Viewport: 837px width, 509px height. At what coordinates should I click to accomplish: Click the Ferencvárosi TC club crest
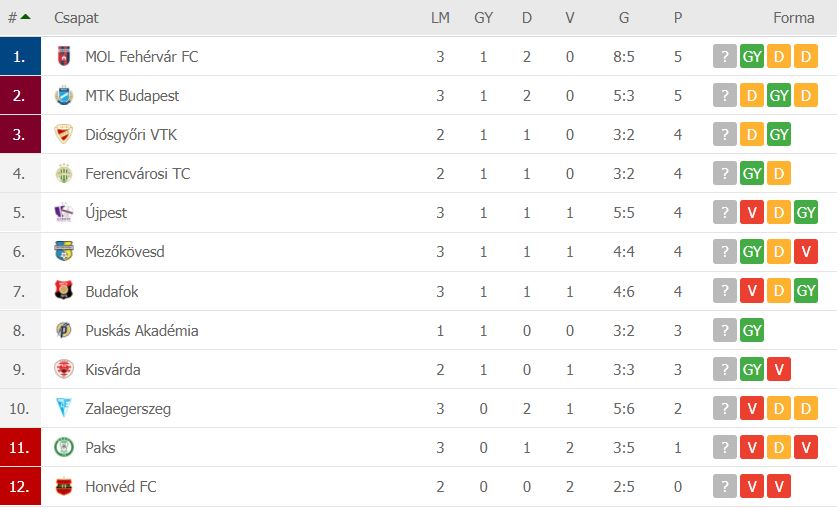point(64,173)
